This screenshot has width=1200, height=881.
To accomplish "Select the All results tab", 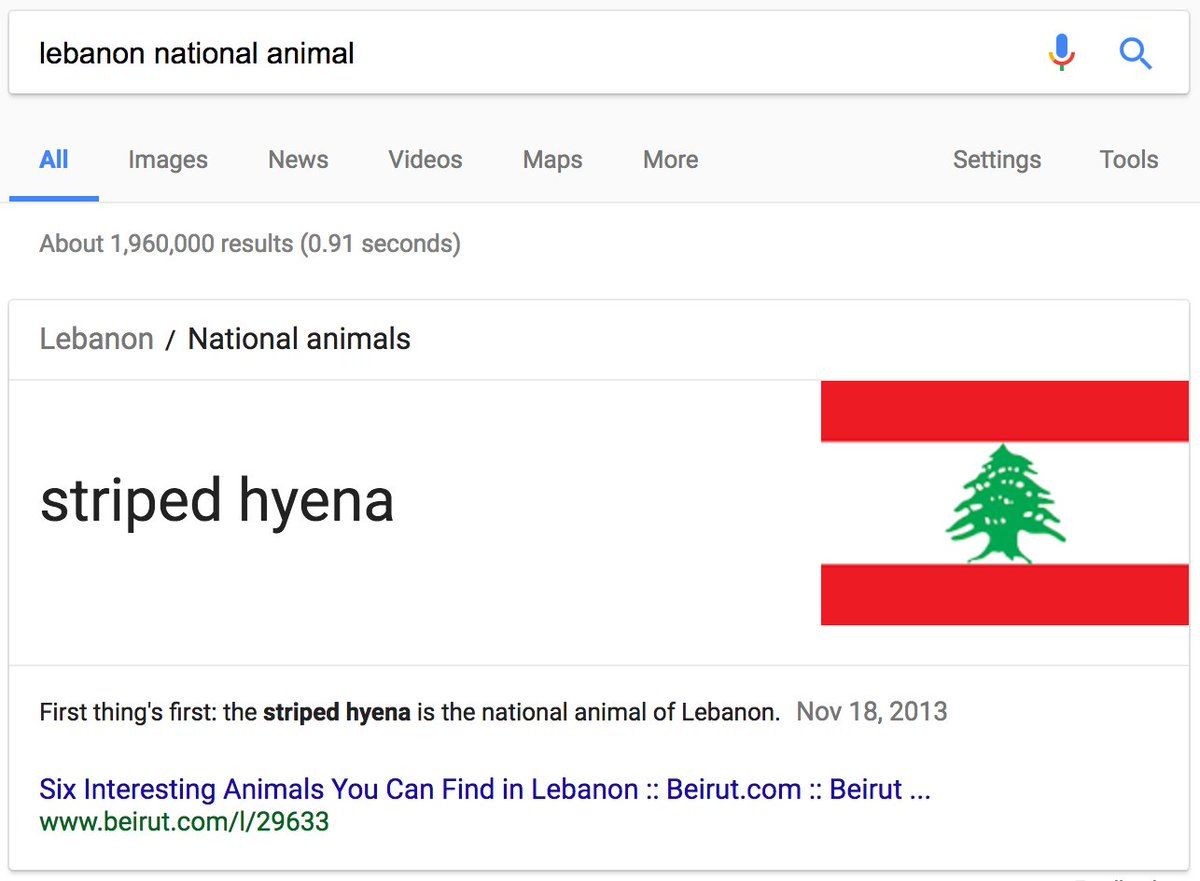I will 54,160.
